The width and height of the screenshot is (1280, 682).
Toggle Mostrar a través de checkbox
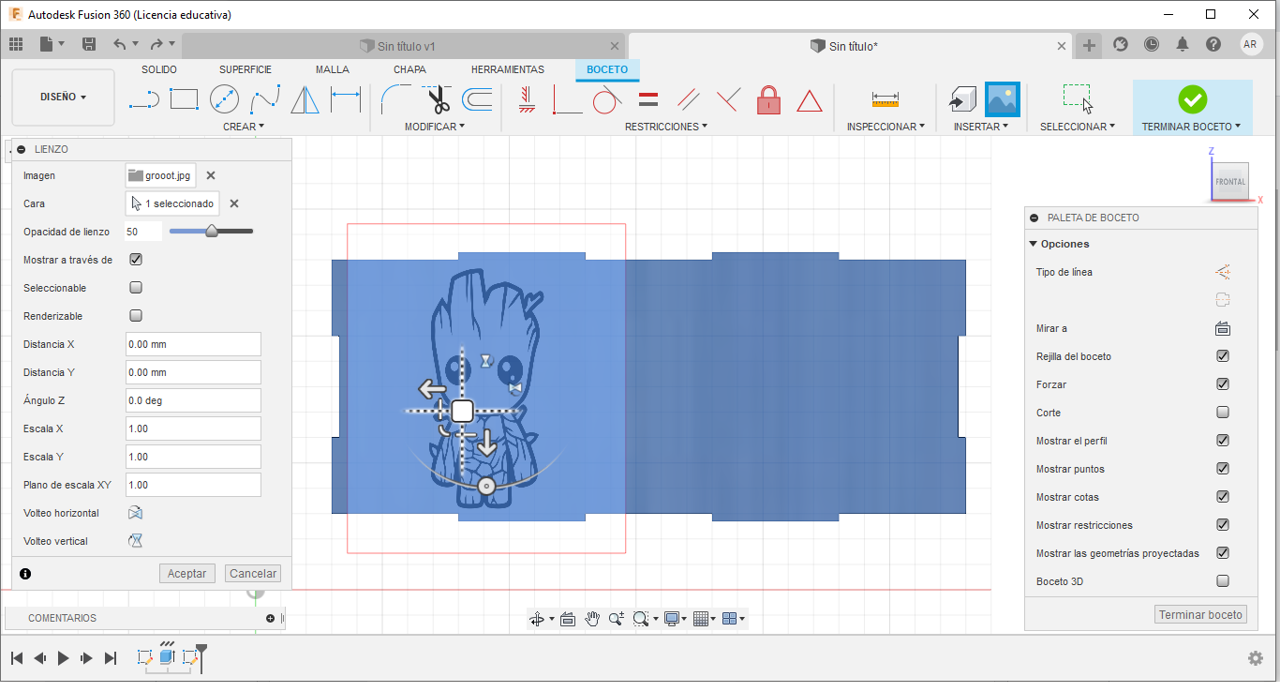[x=136, y=259]
